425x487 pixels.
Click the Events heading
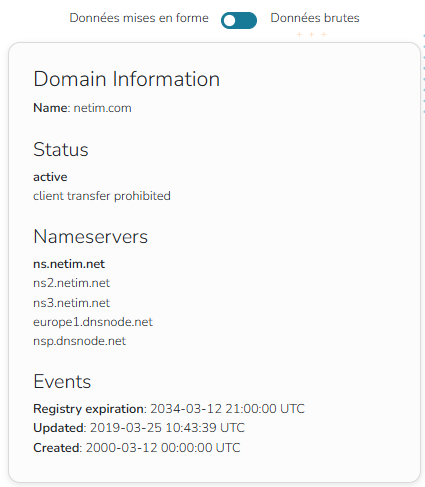coord(62,381)
